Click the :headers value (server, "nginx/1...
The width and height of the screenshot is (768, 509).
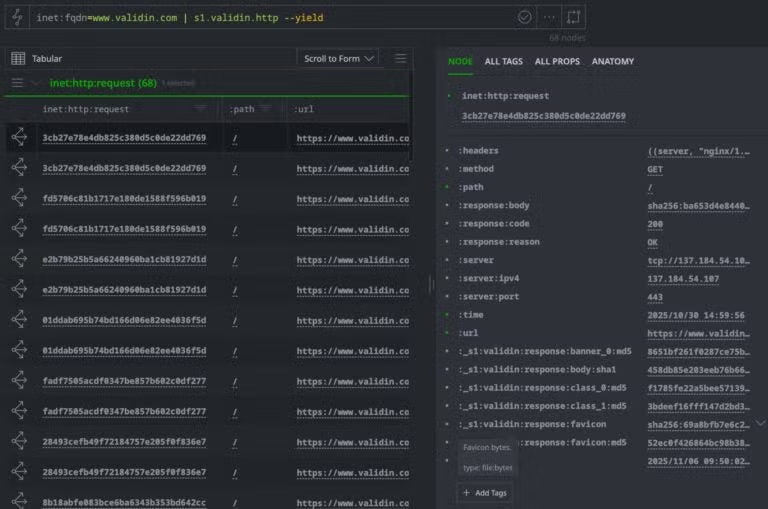698,151
